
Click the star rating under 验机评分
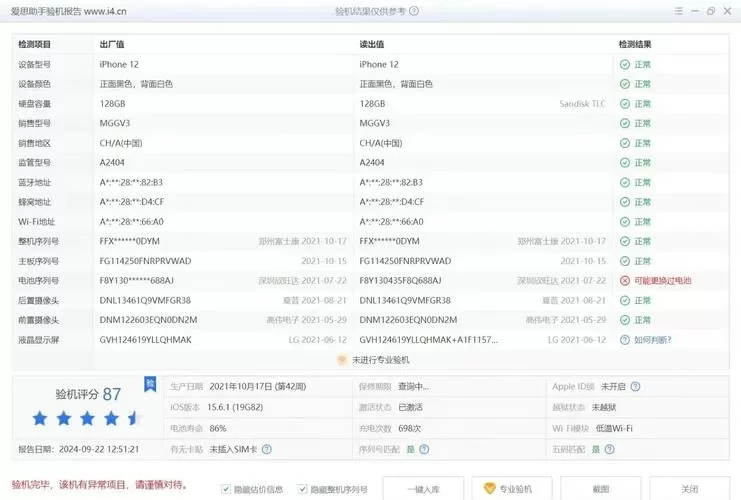coord(86,418)
